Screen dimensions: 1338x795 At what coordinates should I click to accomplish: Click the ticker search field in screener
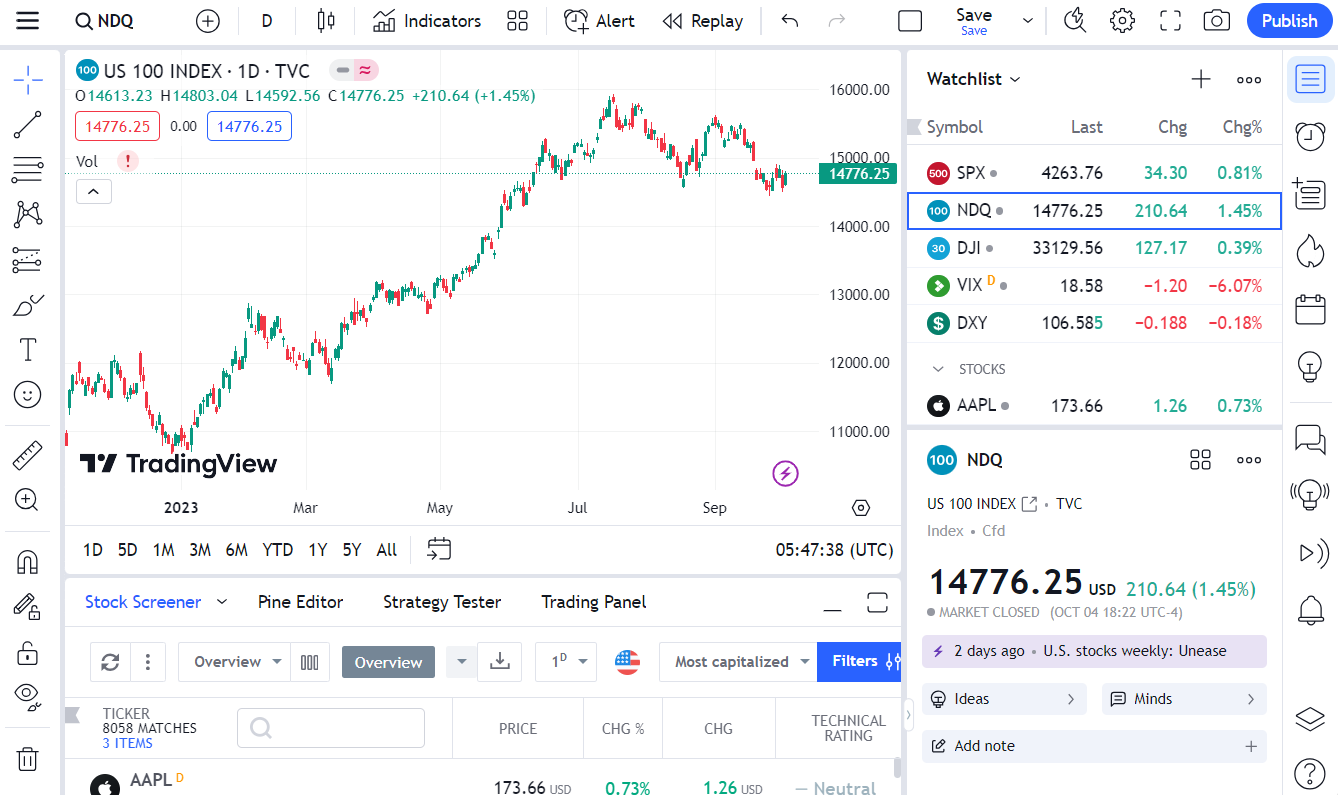331,728
